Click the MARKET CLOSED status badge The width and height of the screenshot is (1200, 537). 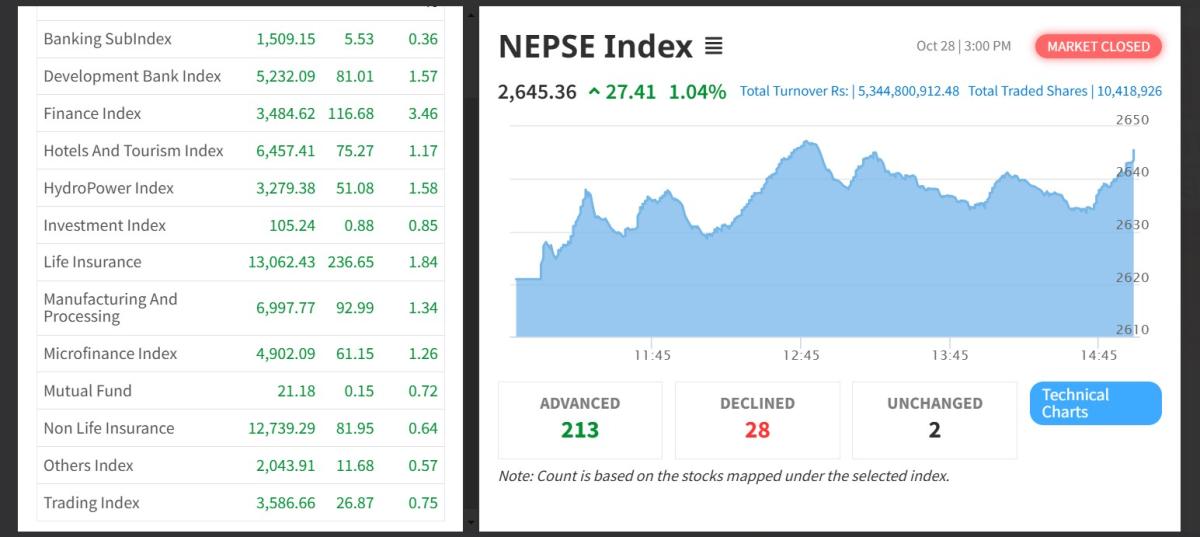tap(1098, 46)
